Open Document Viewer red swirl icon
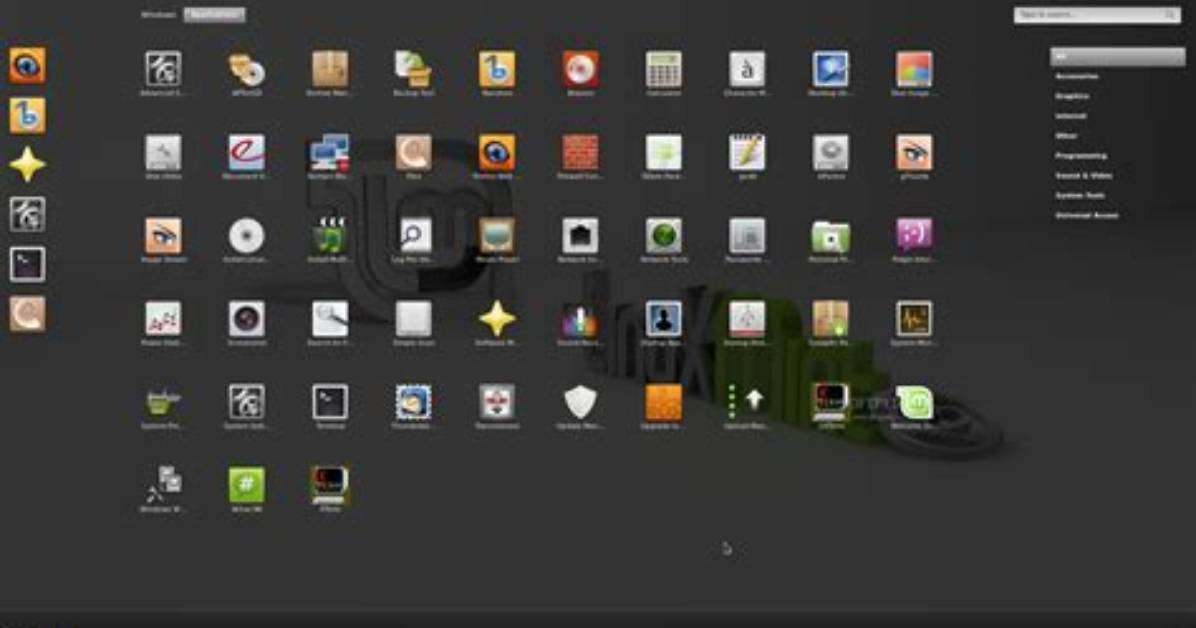Image resolution: width=1196 pixels, height=628 pixels. point(246,153)
